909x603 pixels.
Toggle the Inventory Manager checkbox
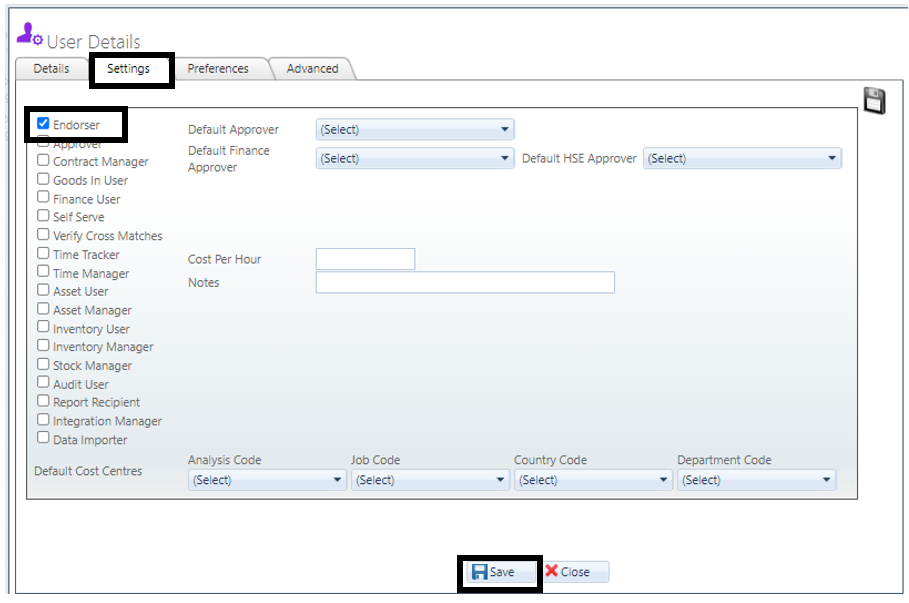point(43,345)
